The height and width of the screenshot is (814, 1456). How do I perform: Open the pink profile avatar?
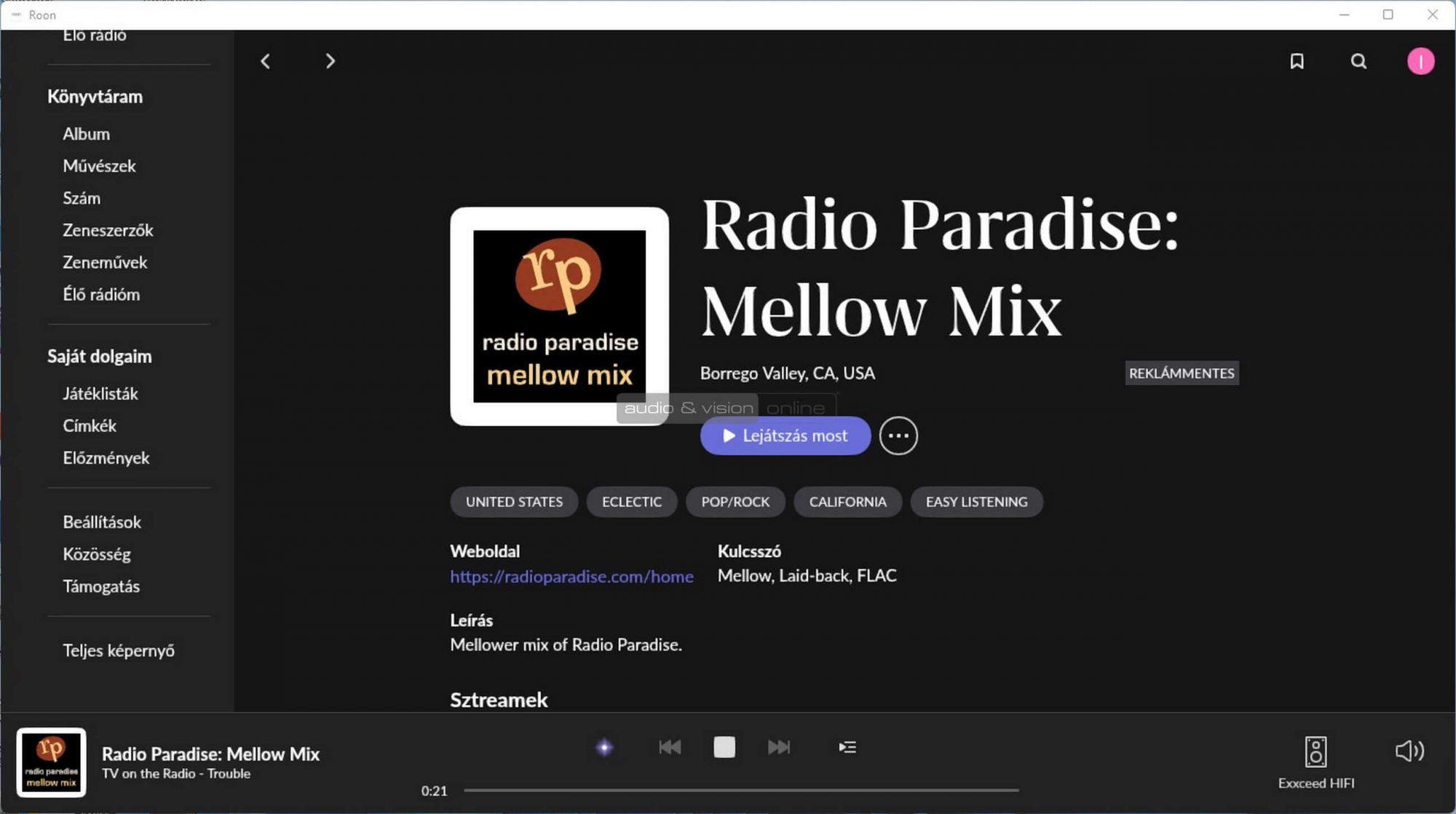1420,61
